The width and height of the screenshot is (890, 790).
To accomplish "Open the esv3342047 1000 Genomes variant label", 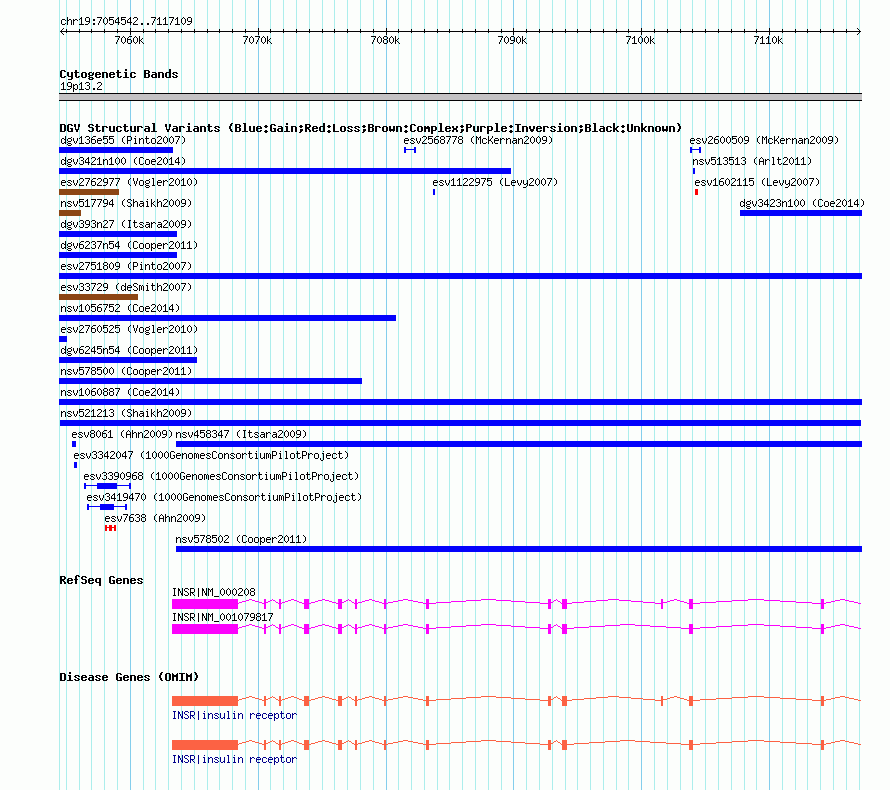I will click(x=211, y=455).
